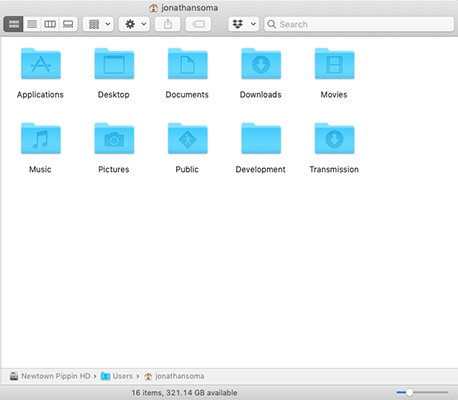Click the icon size slider
The image size is (458, 400).
click(422, 392)
